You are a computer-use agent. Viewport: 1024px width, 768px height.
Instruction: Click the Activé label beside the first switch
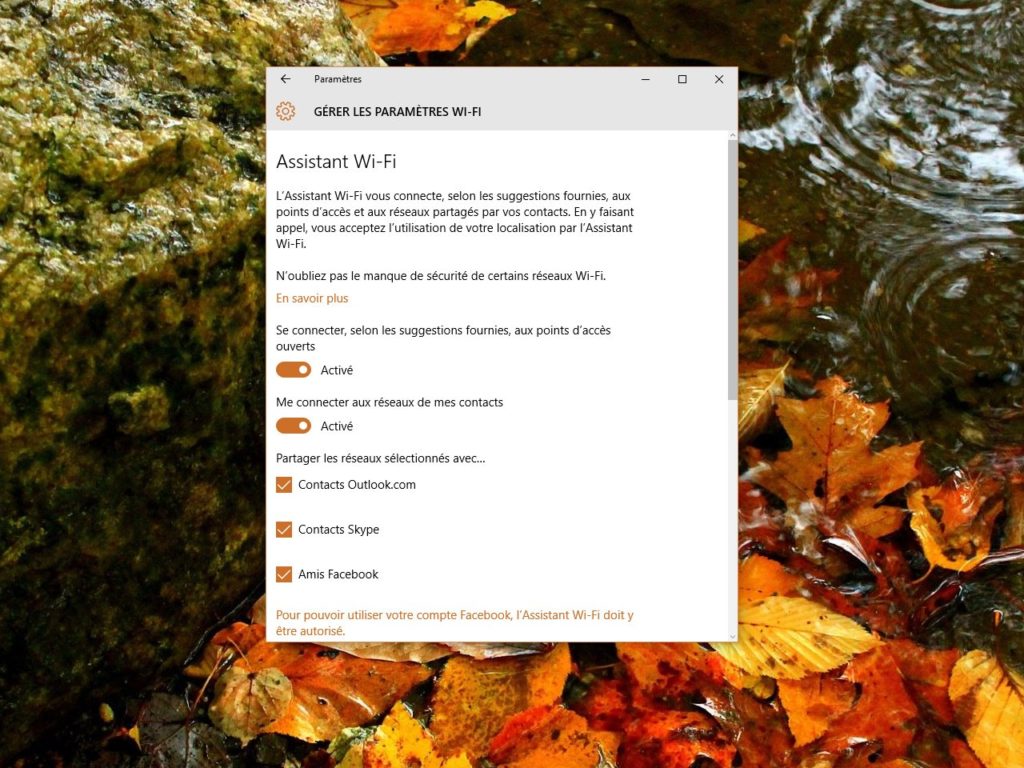point(336,369)
